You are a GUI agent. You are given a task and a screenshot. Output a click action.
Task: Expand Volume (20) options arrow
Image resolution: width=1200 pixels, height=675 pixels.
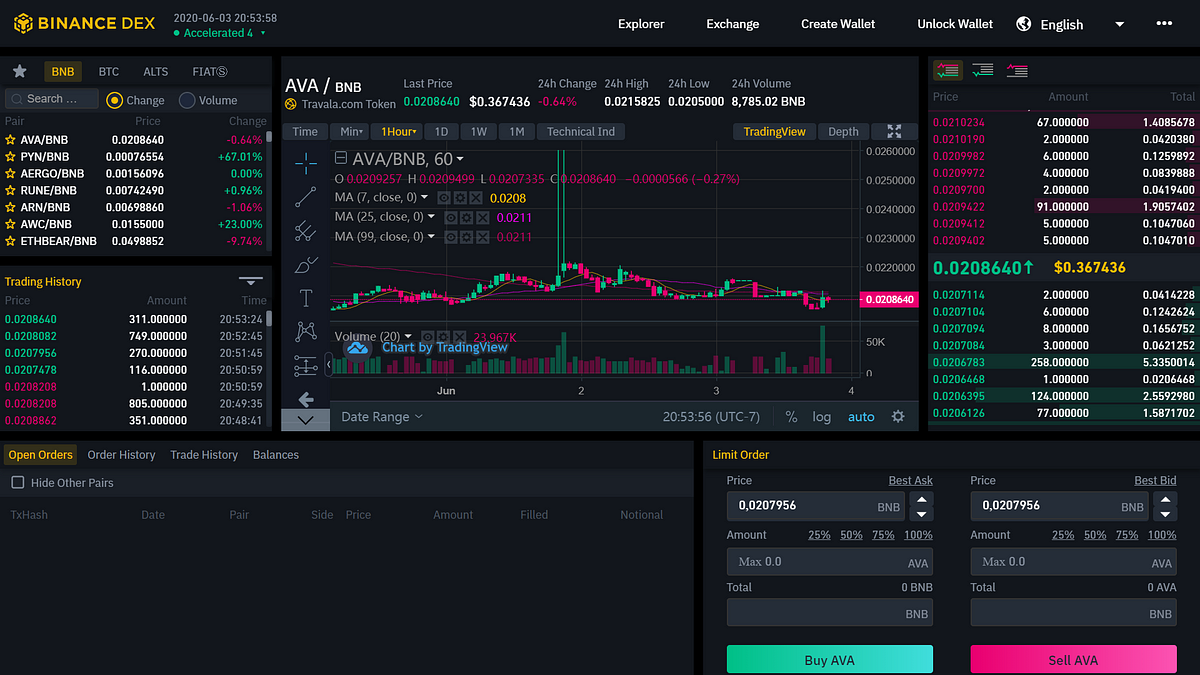pos(409,337)
